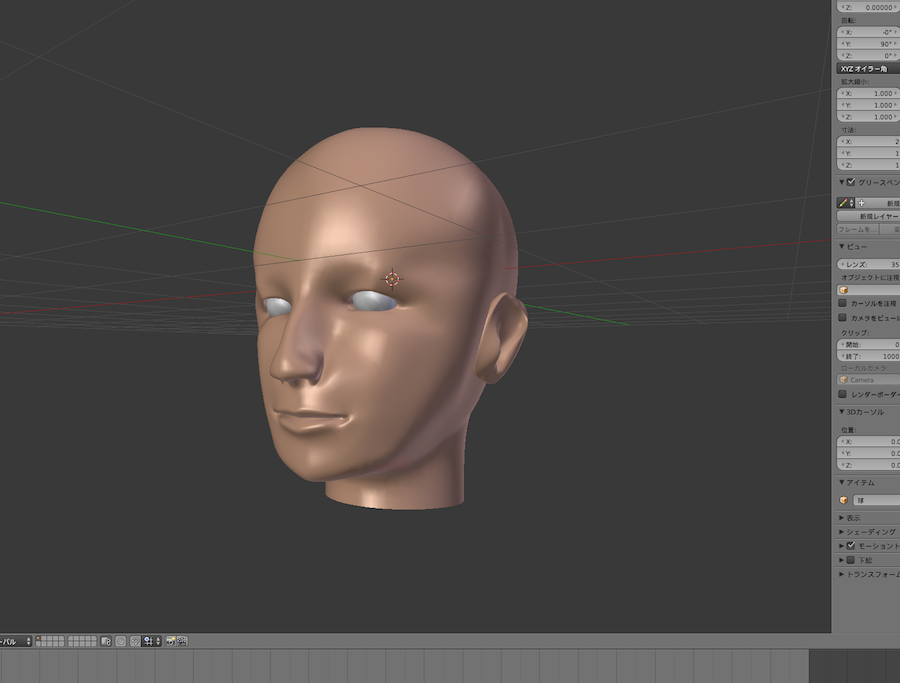
Task: Click the grease pencil brush icon
Action: pyautogui.click(x=843, y=202)
